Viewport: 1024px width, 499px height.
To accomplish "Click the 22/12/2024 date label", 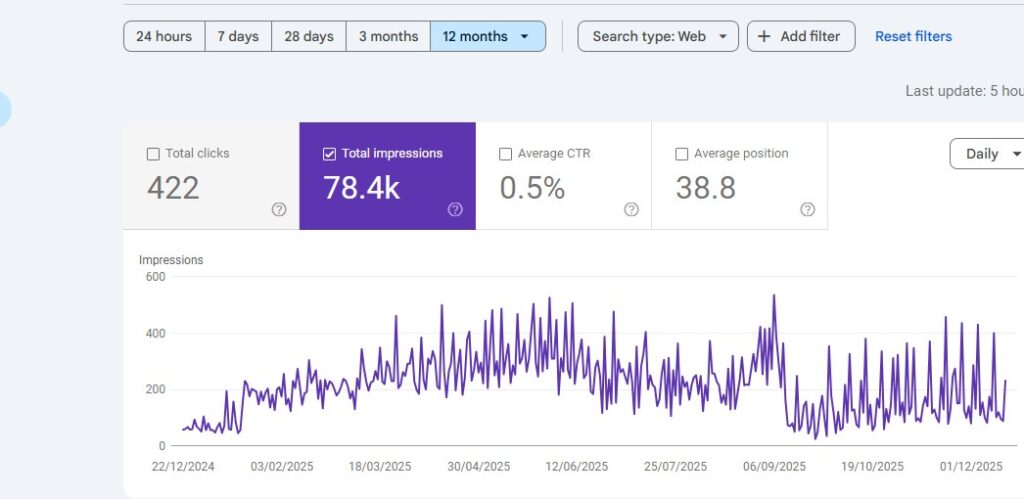I will [183, 467].
